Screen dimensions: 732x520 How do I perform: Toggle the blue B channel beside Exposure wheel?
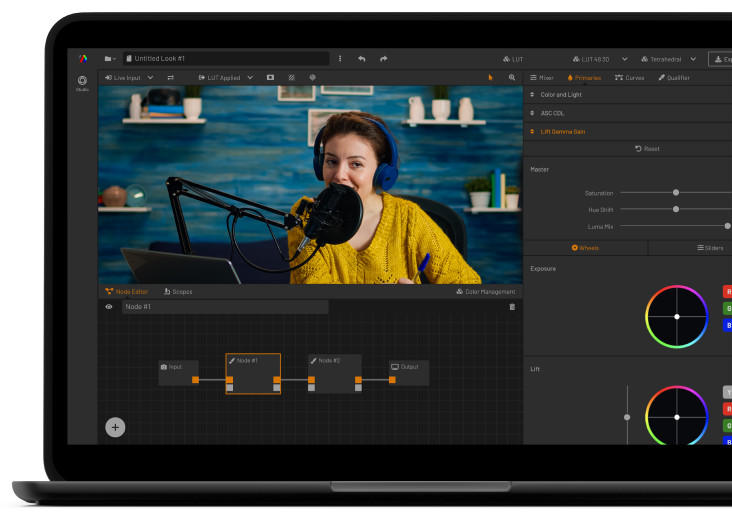coord(727,325)
